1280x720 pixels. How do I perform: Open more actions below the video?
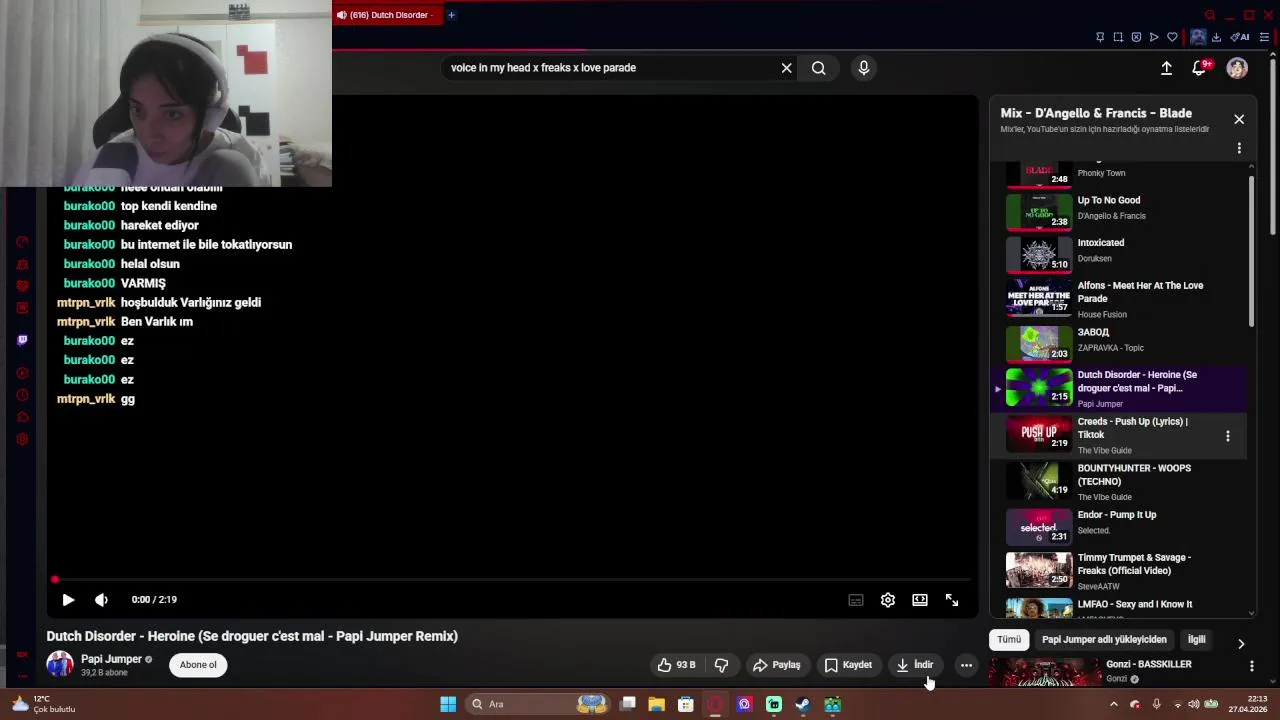[x=966, y=665]
